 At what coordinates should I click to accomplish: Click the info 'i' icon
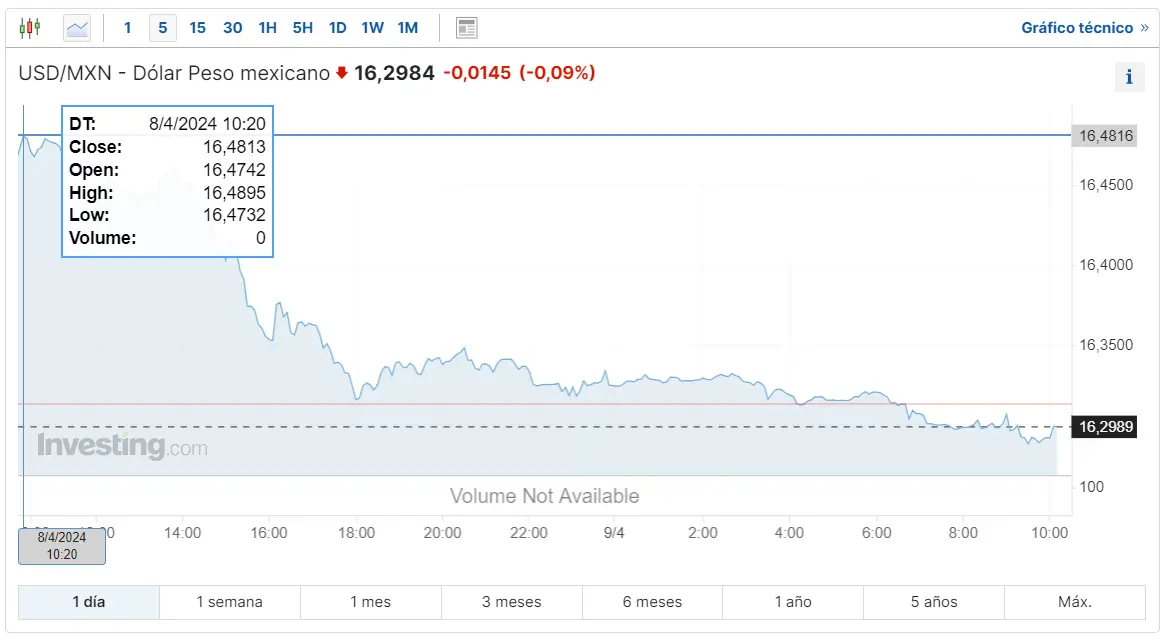coord(1129,76)
